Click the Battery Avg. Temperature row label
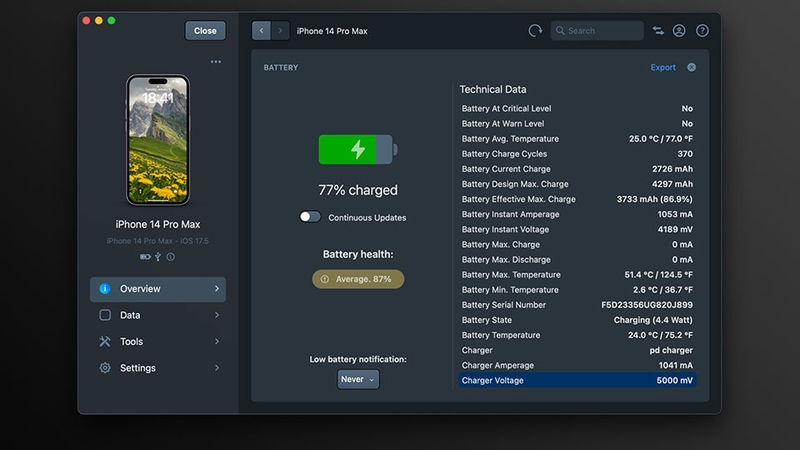800x450 pixels. point(510,139)
